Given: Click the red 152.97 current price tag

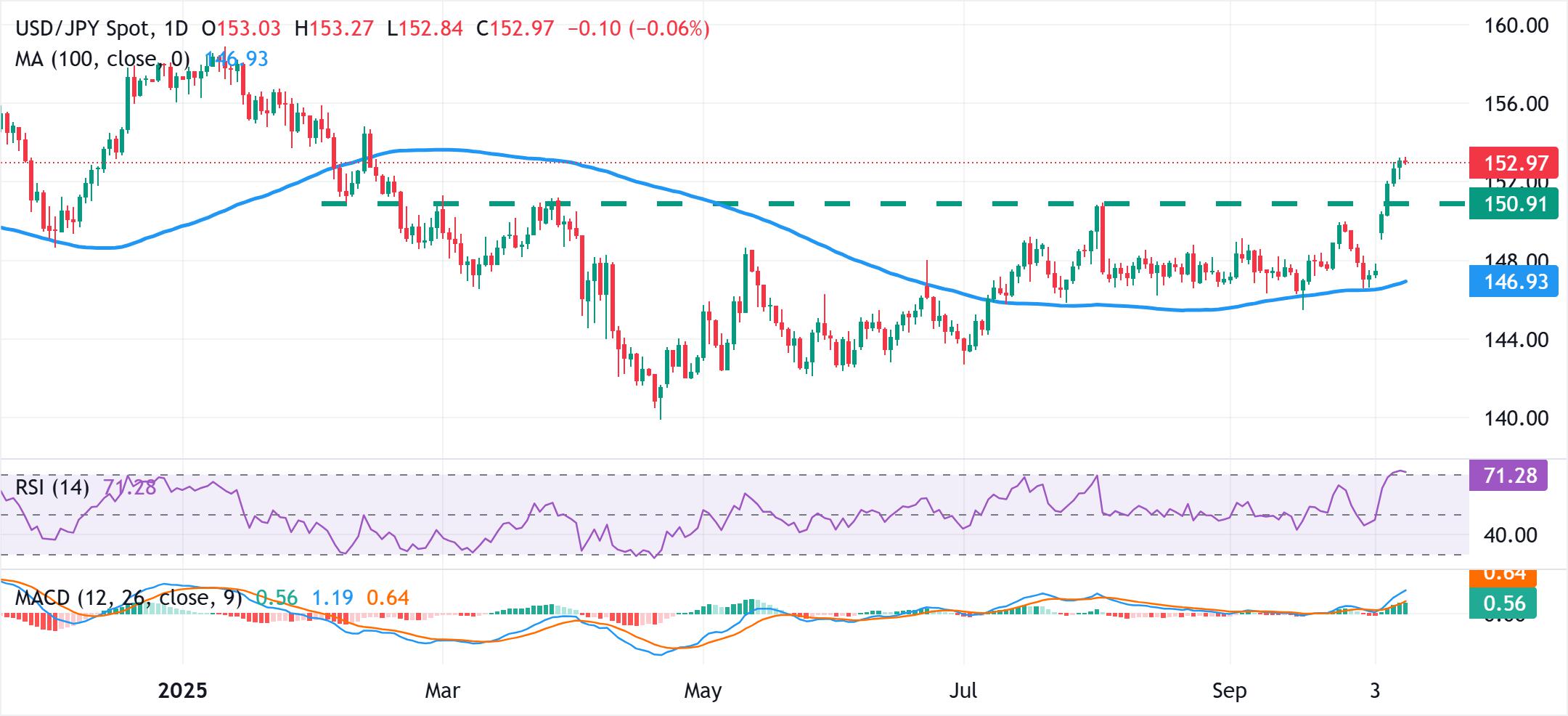Looking at the screenshot, I should pos(1512,163).
